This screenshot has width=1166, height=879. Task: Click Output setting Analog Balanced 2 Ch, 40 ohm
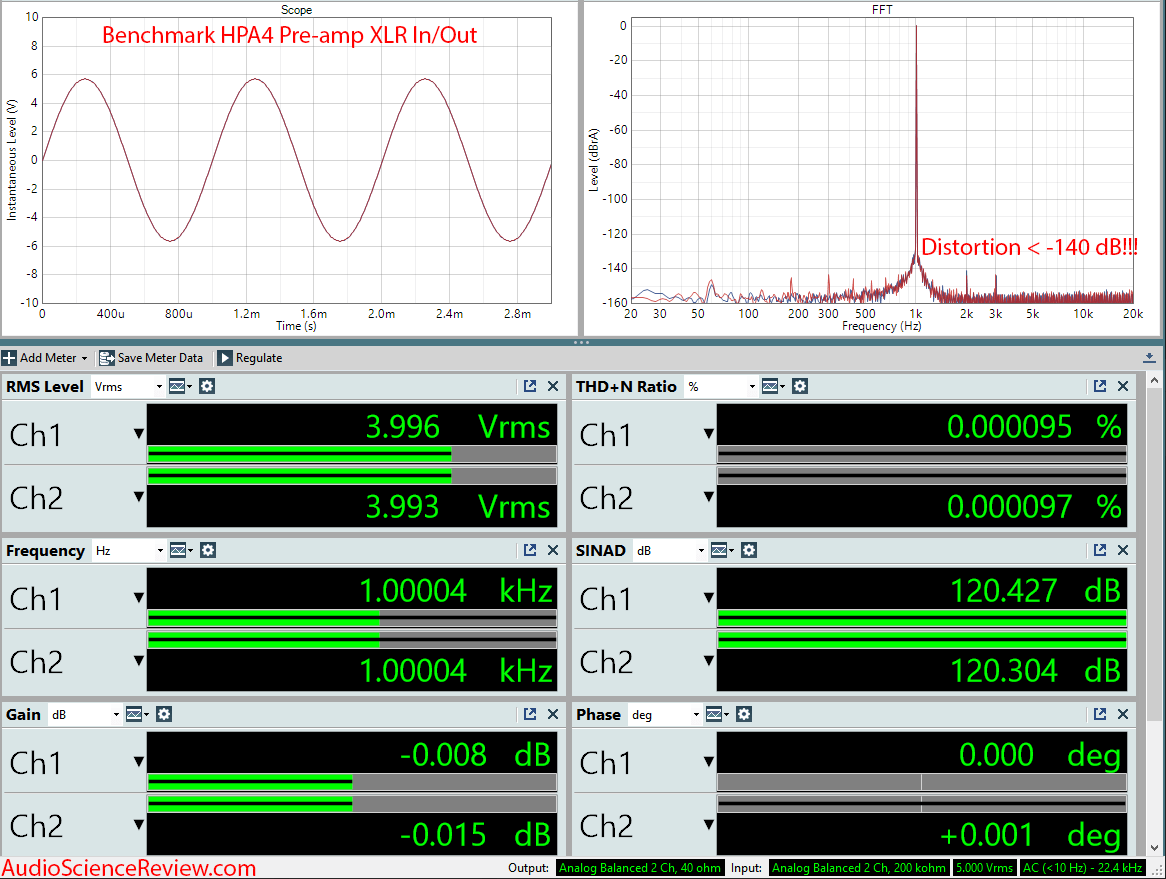pyautogui.click(x=640, y=868)
